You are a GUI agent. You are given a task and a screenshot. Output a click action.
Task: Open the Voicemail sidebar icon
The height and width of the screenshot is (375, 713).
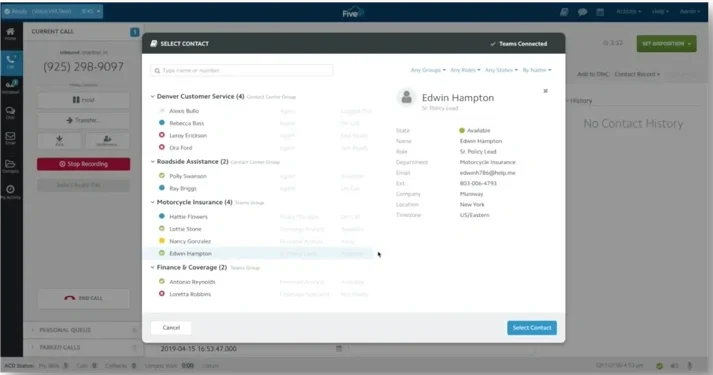[10, 86]
